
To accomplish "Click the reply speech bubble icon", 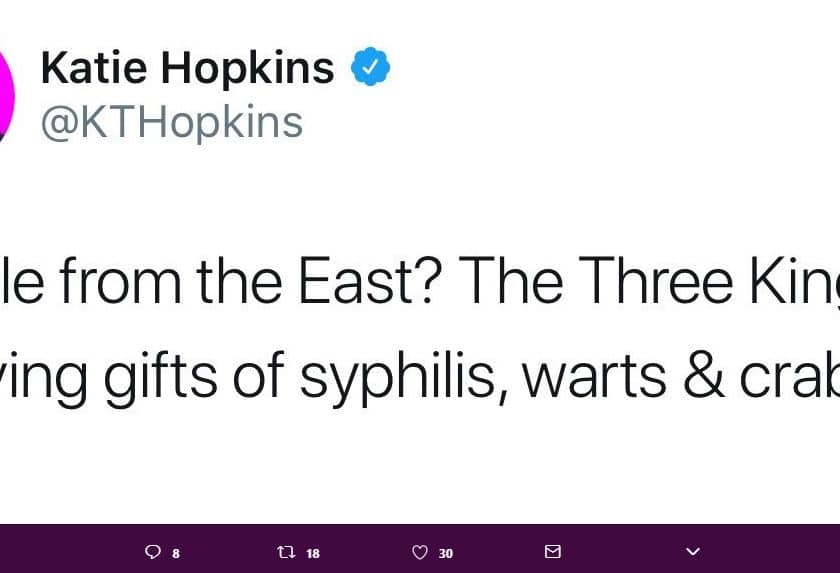I will tap(153, 552).
